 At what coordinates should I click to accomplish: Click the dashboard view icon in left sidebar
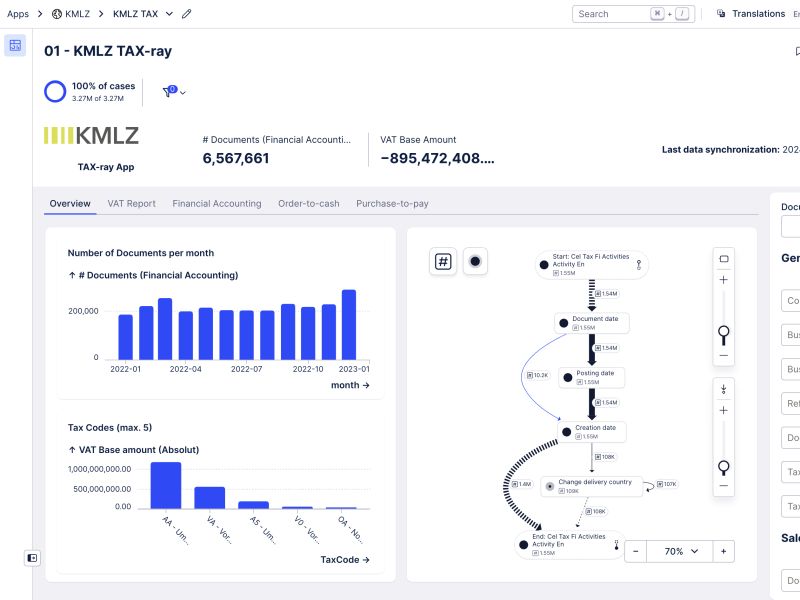[15, 45]
